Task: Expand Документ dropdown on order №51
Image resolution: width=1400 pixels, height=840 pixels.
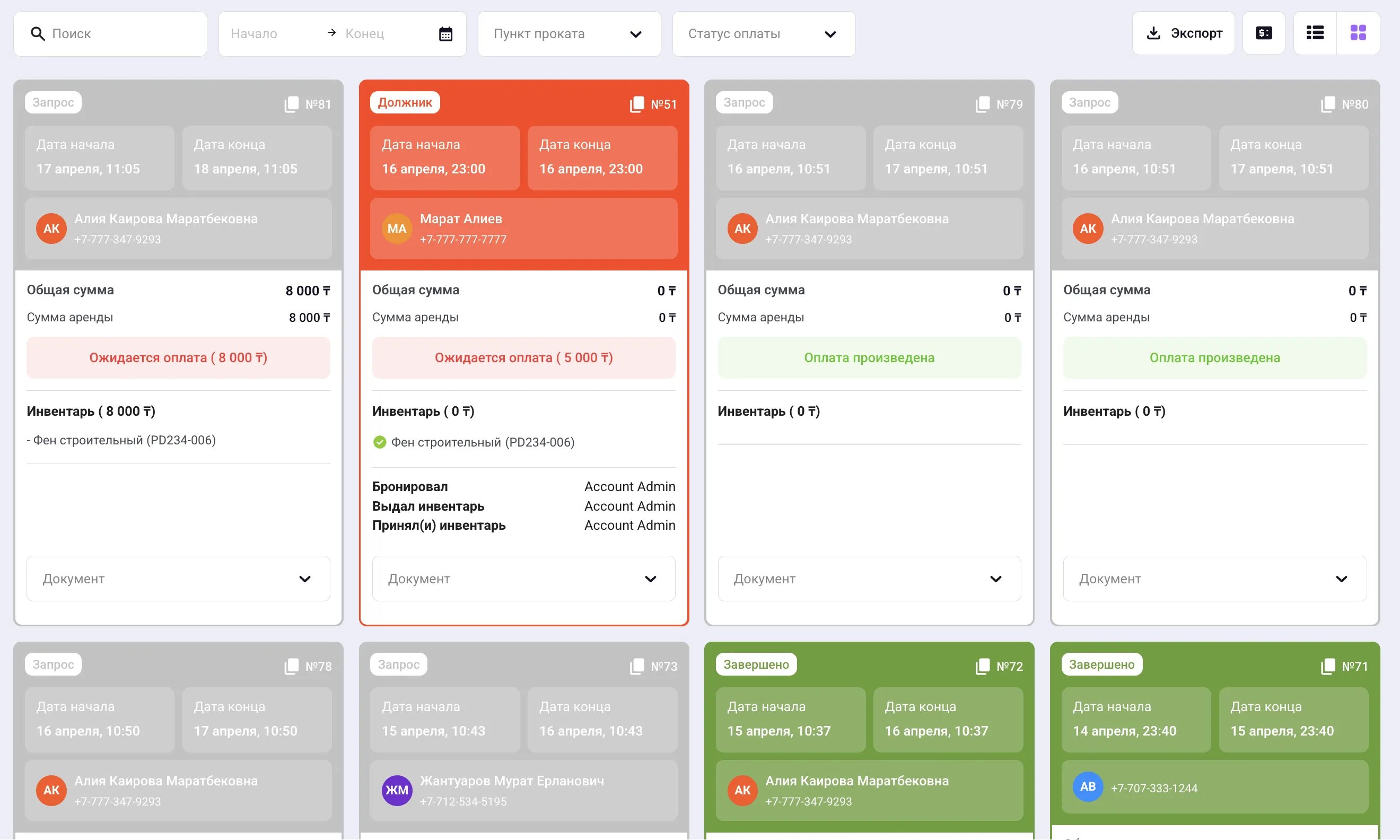Action: (524, 579)
